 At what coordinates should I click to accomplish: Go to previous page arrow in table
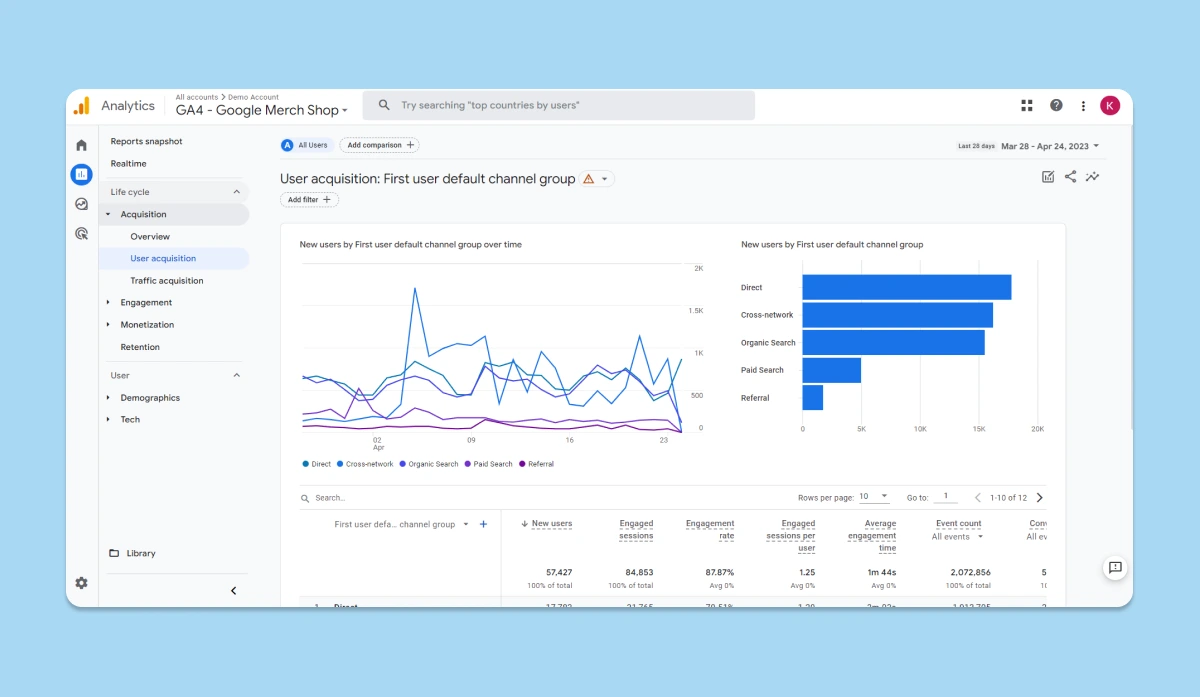click(x=978, y=497)
